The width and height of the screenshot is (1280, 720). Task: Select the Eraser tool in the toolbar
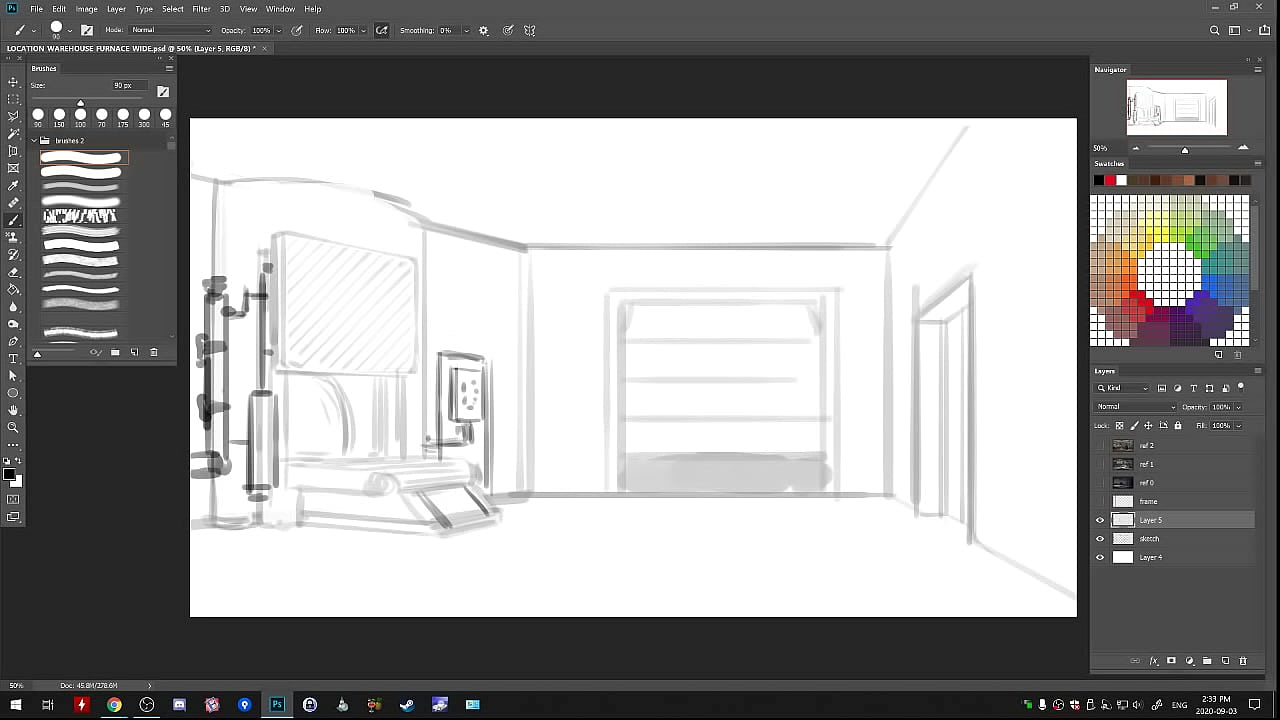click(x=13, y=272)
